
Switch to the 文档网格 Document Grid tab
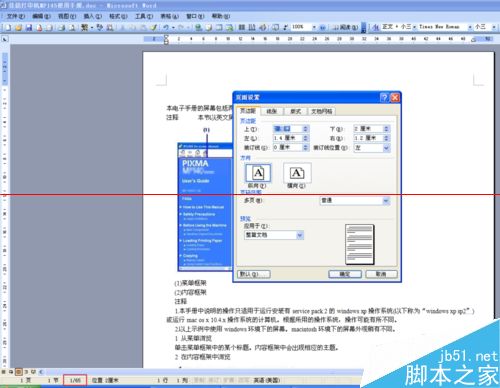tap(322, 111)
